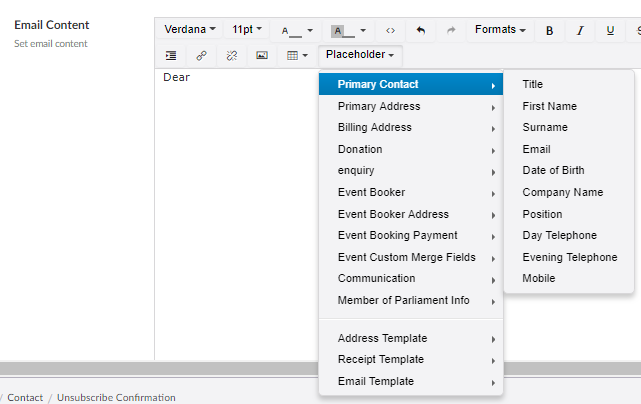Click the remove link icon
Image resolution: width=641 pixels, height=404 pixels.
(x=232, y=55)
